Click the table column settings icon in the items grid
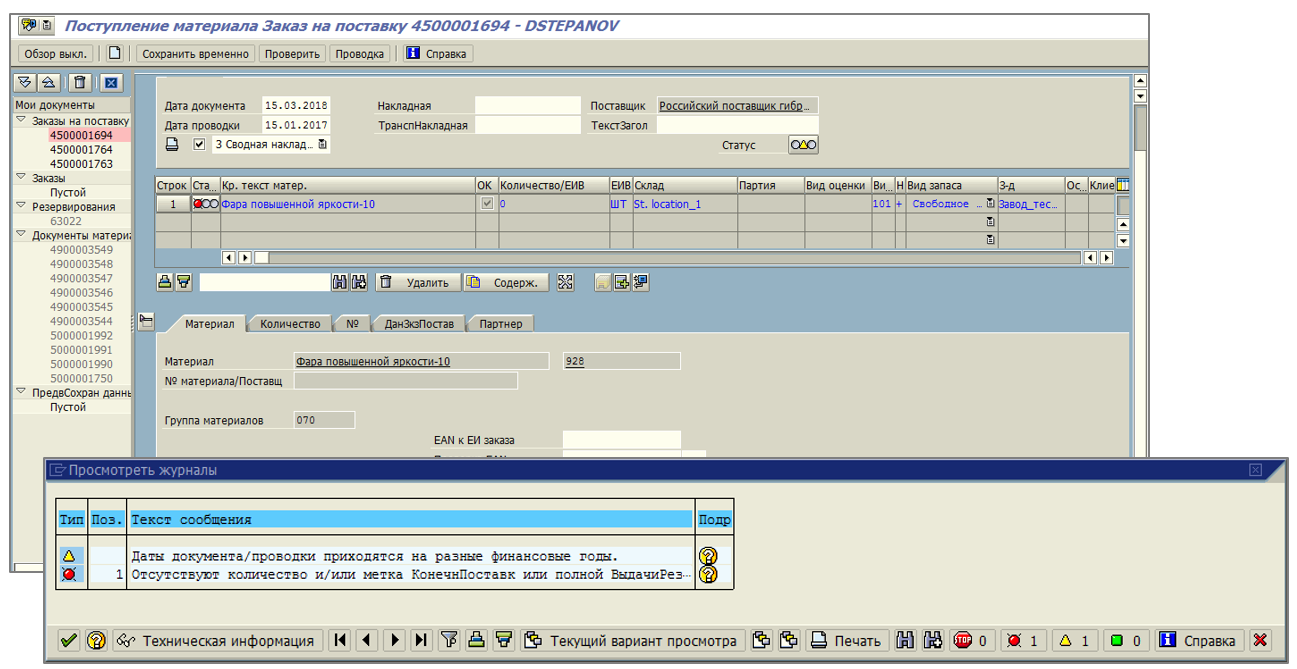1297x669 pixels. tap(1123, 185)
